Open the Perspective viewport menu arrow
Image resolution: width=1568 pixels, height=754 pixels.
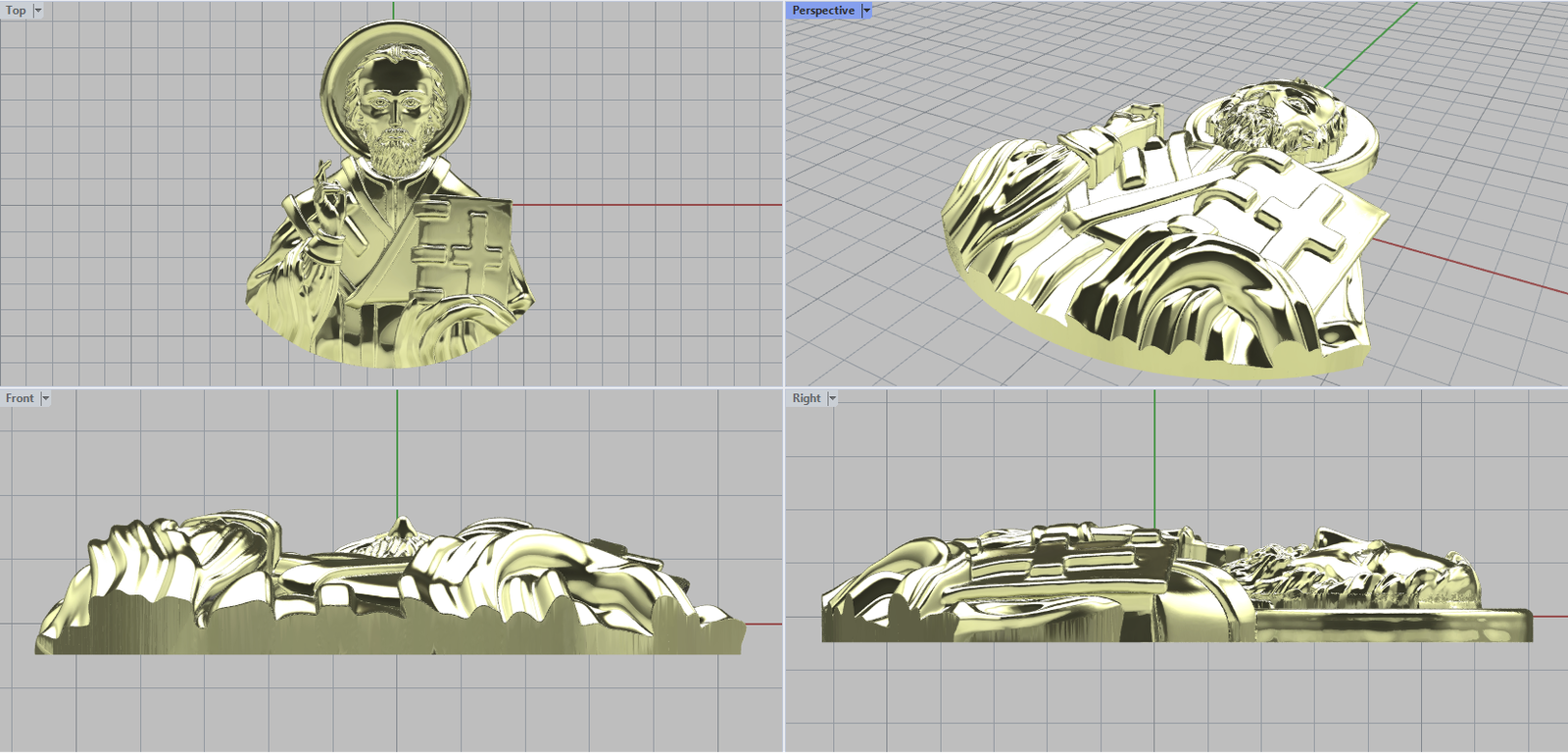pos(866,11)
